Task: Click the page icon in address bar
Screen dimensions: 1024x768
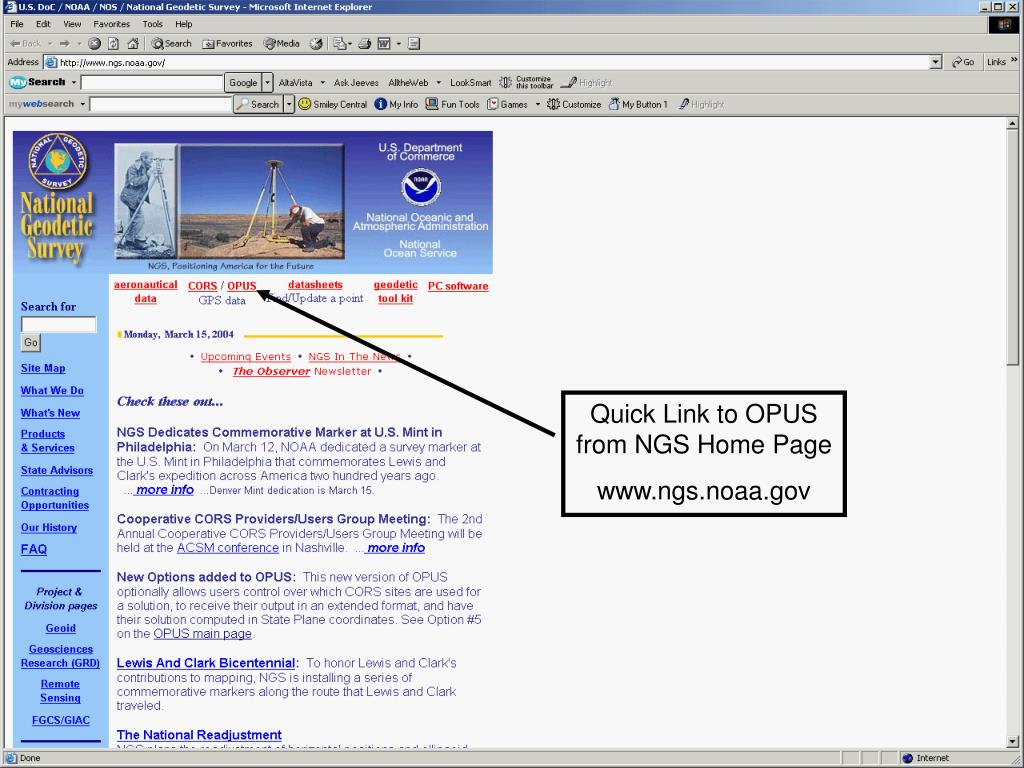Action: [50, 63]
